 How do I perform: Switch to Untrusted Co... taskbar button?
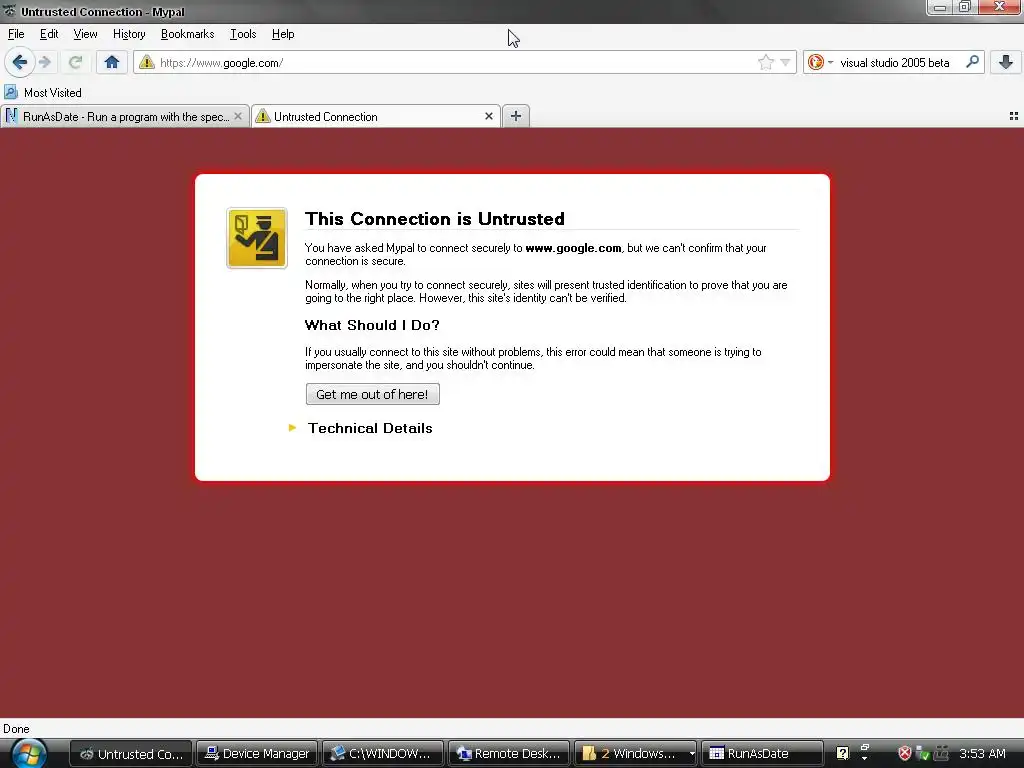point(131,754)
